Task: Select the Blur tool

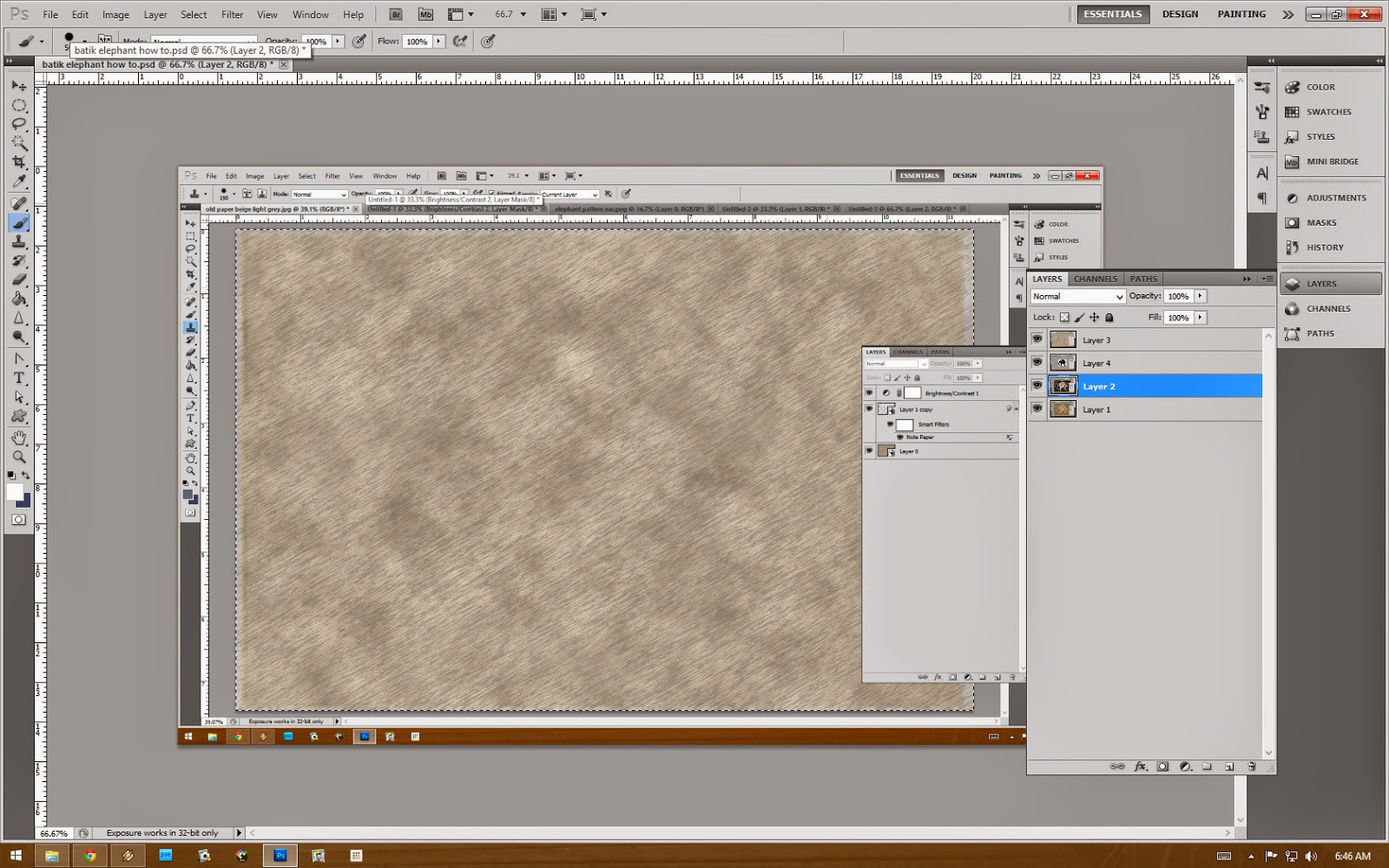Action: (x=18, y=318)
